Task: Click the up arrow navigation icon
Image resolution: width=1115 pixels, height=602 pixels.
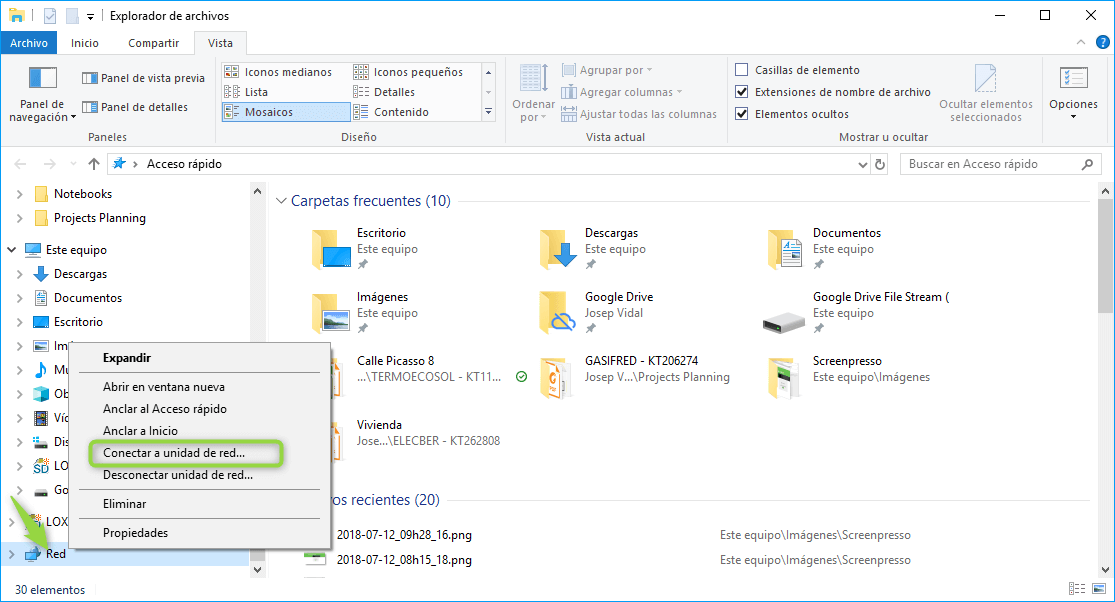Action: coord(94,164)
